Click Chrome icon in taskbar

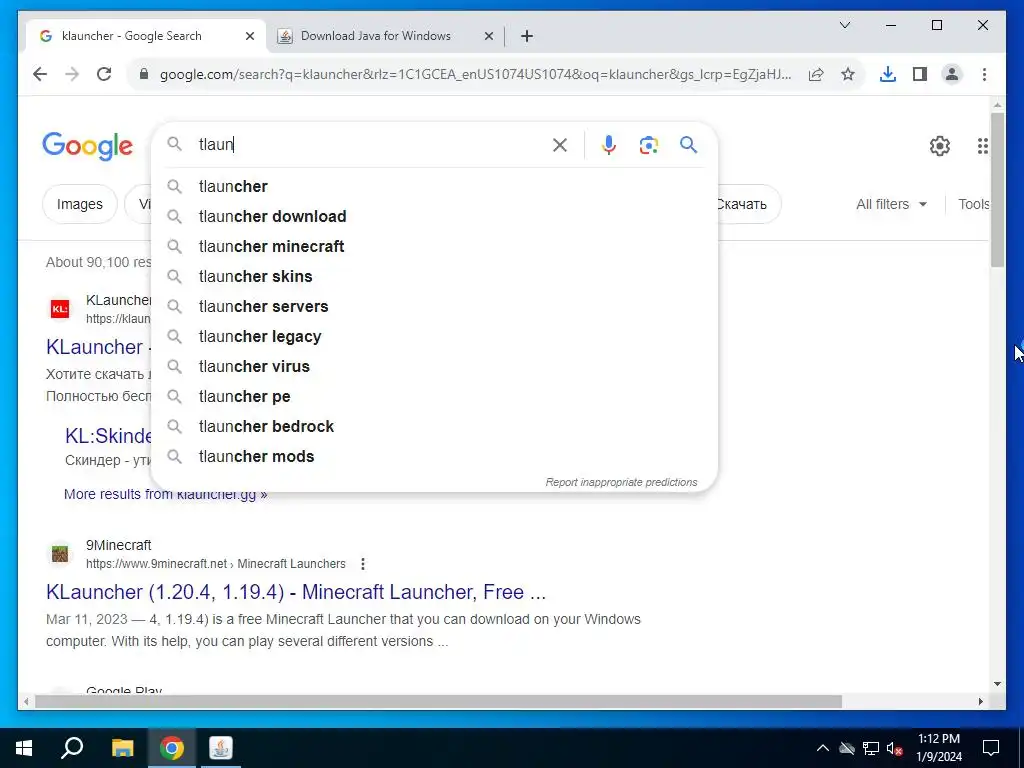(171, 748)
